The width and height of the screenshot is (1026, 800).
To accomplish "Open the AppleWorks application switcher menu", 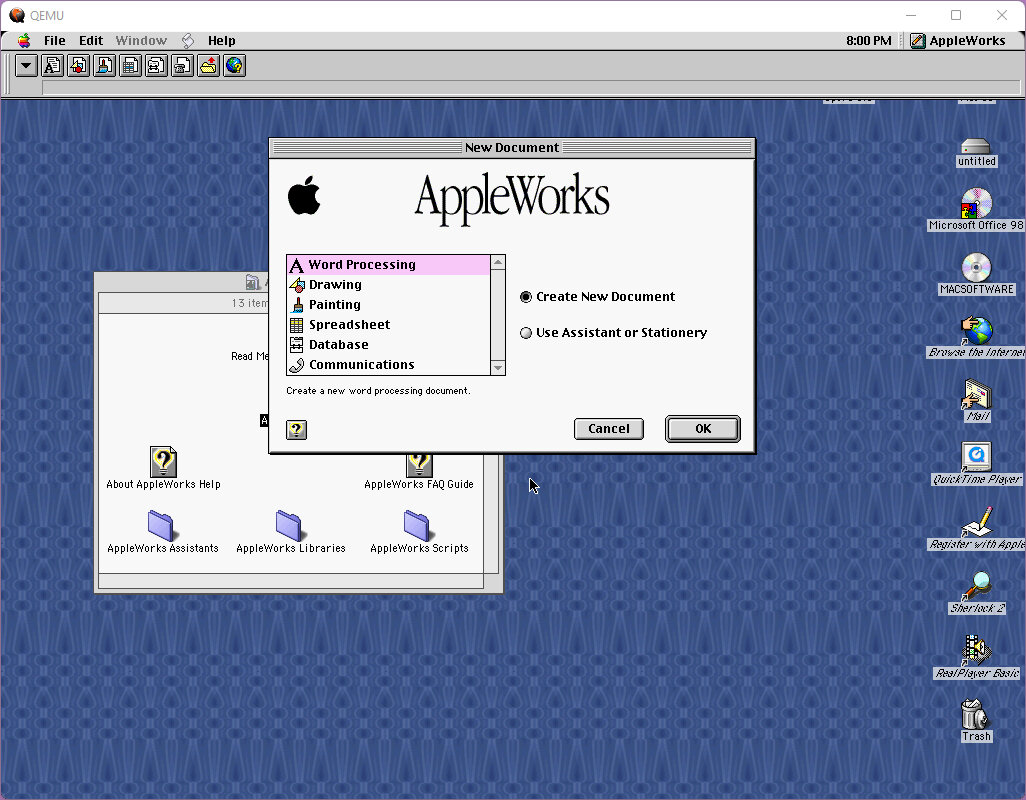I will coord(958,41).
